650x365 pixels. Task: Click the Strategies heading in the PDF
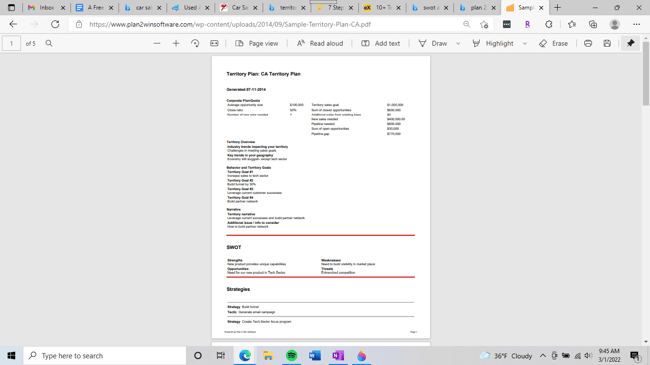click(x=238, y=289)
